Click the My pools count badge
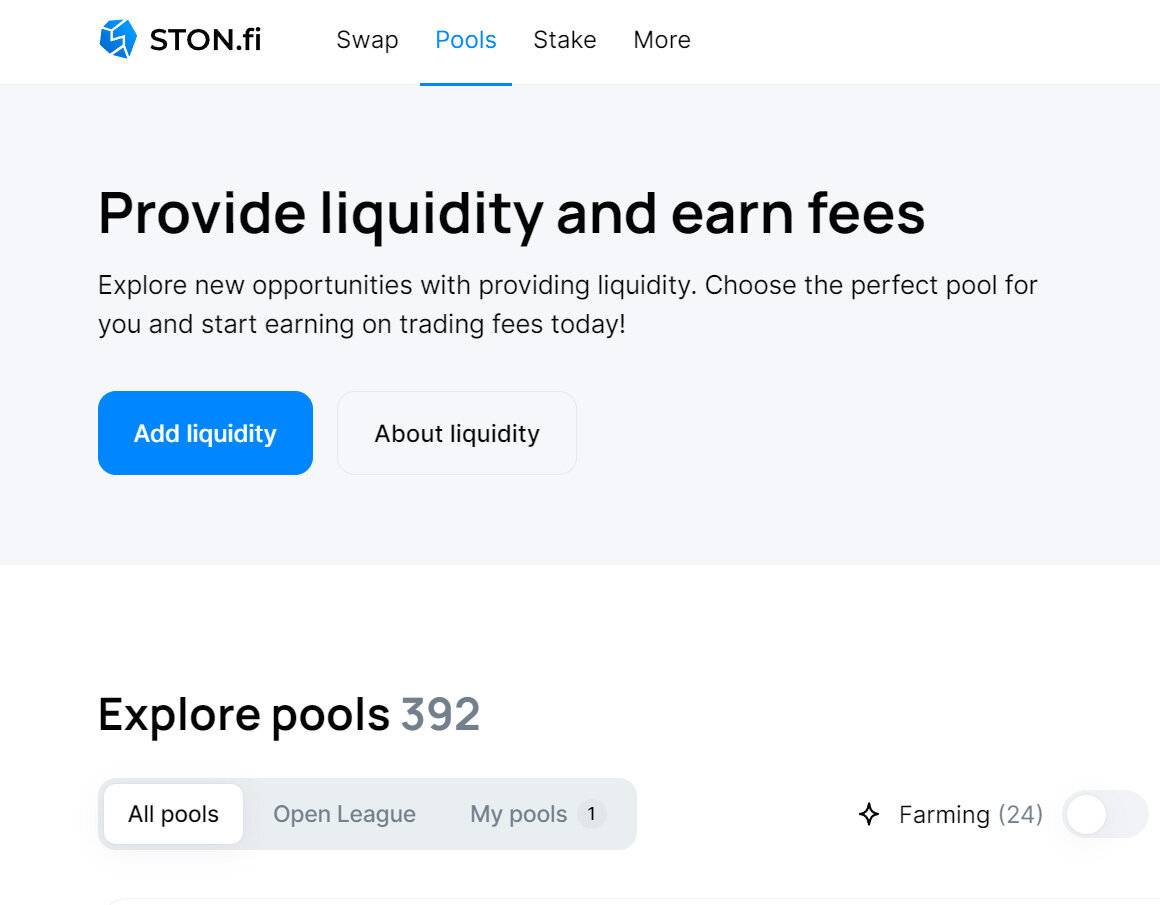Image resolution: width=1160 pixels, height=905 pixels. pyautogui.click(x=591, y=814)
